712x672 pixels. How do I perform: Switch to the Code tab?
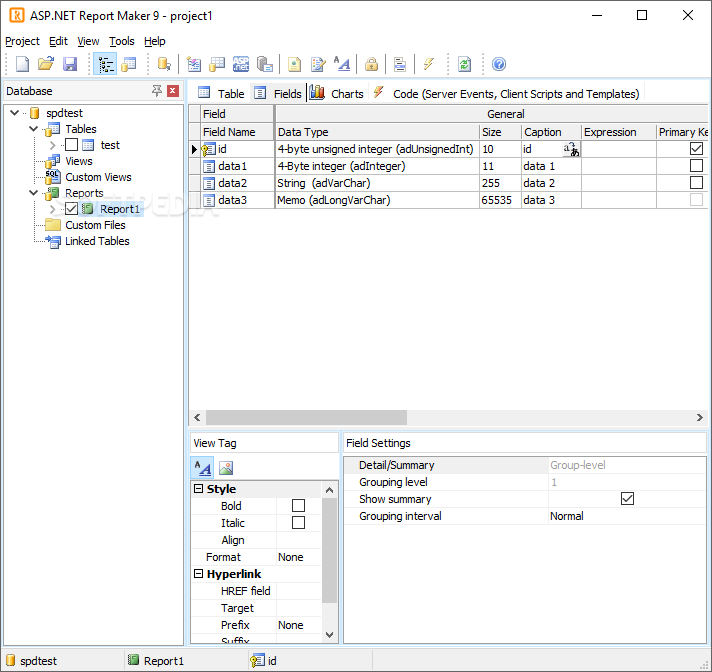(506, 94)
